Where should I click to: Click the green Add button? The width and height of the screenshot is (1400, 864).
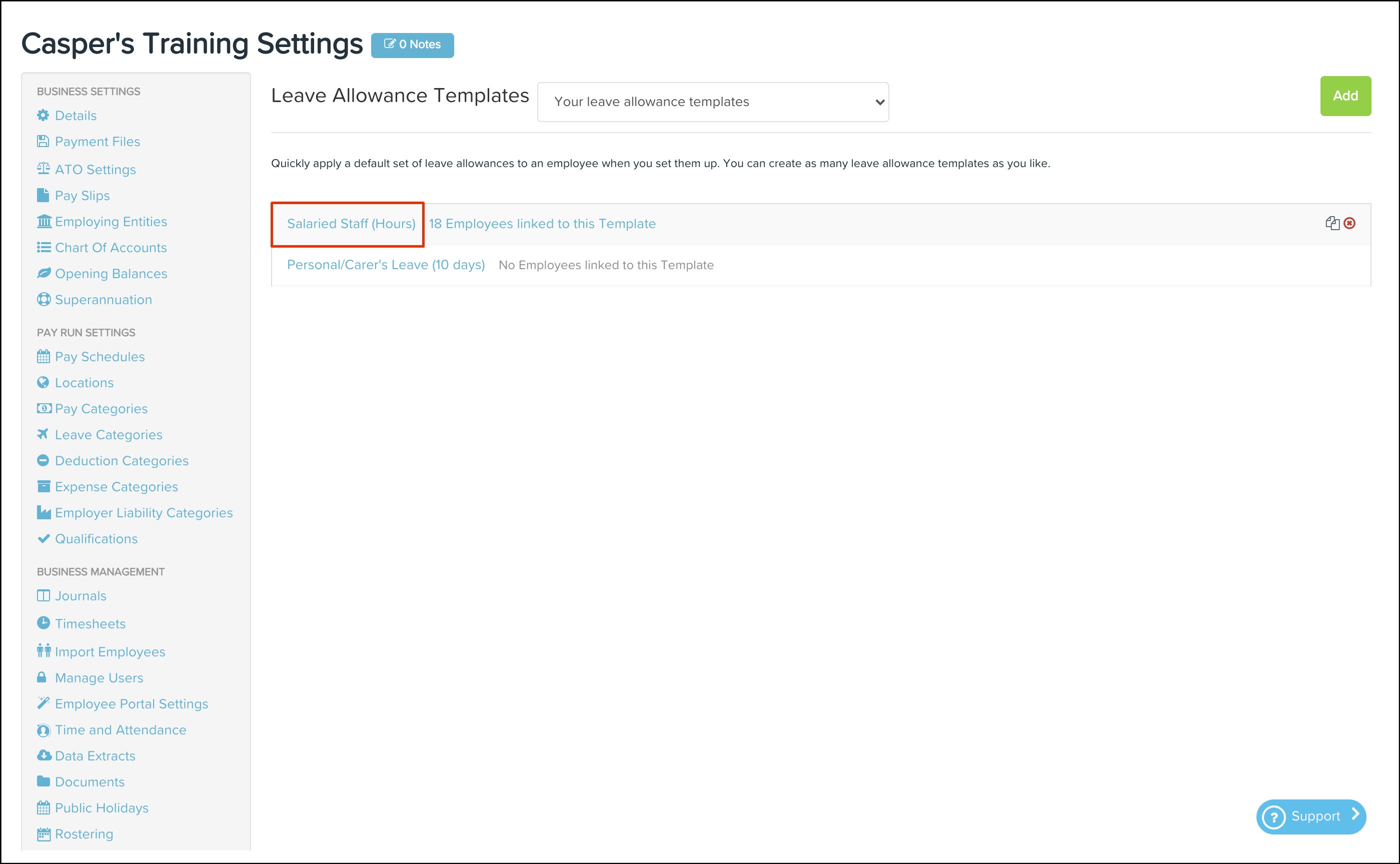[1344, 96]
